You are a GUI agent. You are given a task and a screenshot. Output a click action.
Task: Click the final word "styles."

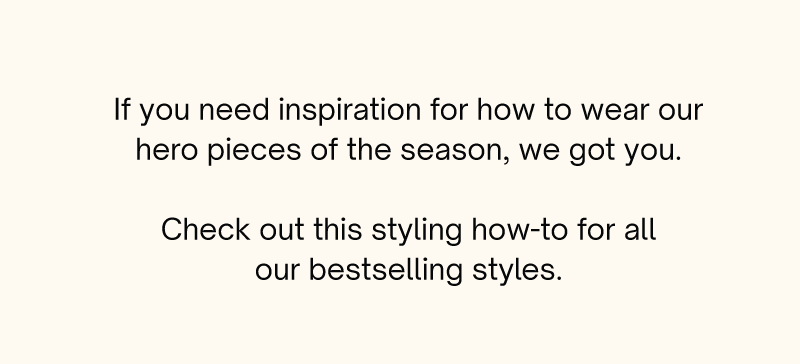tap(517, 271)
